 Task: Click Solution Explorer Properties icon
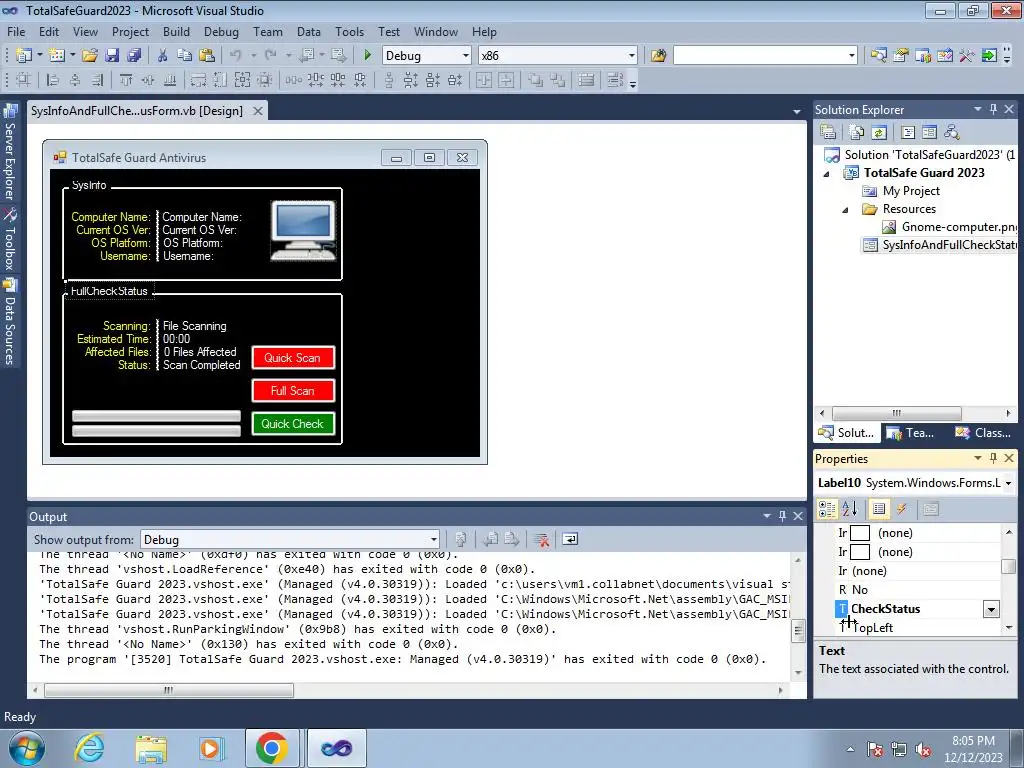pyautogui.click(x=828, y=132)
